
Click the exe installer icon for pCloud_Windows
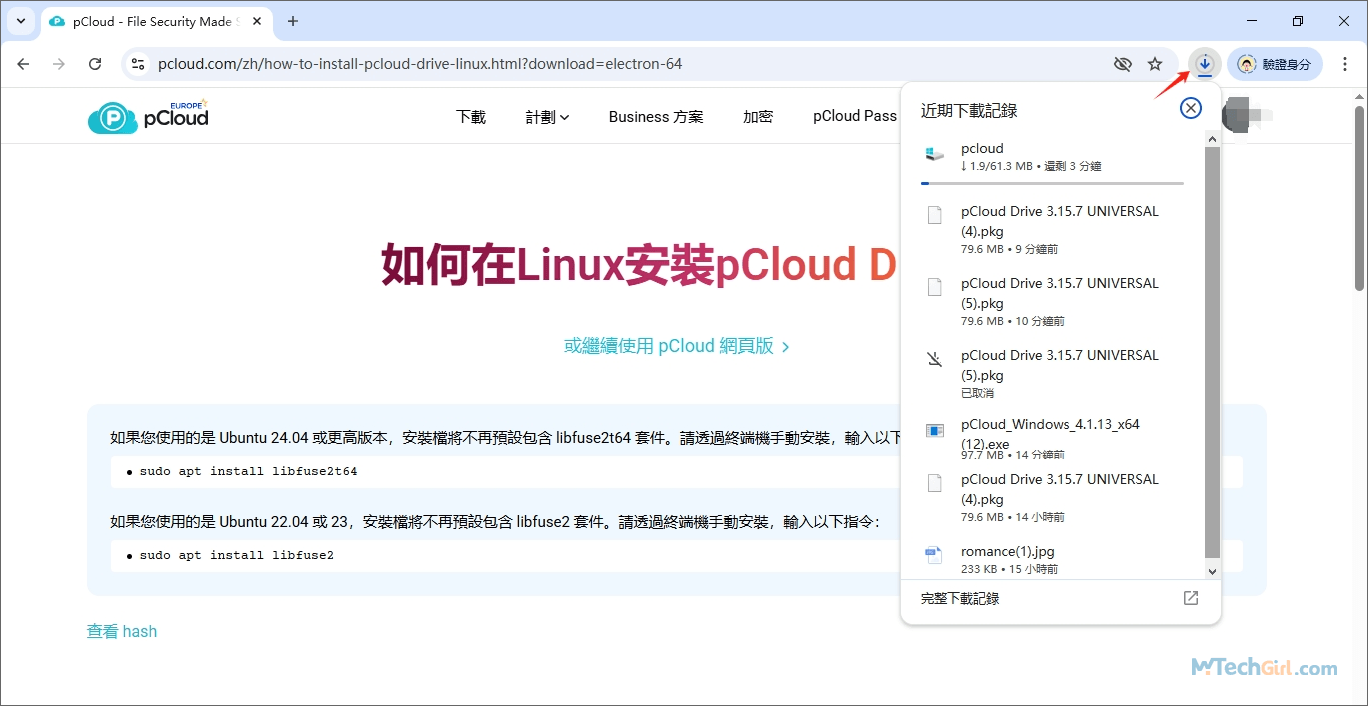click(x=935, y=430)
